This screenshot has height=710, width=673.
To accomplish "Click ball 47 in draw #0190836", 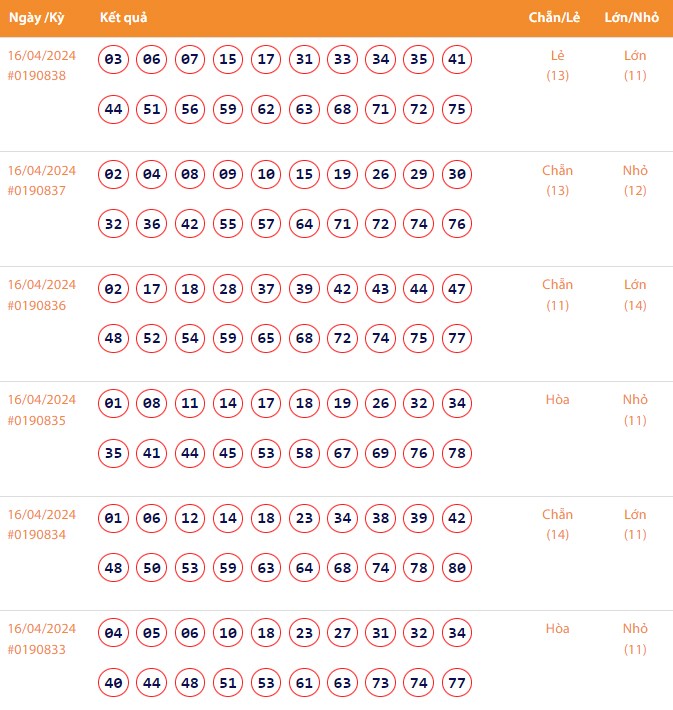I will (456, 290).
